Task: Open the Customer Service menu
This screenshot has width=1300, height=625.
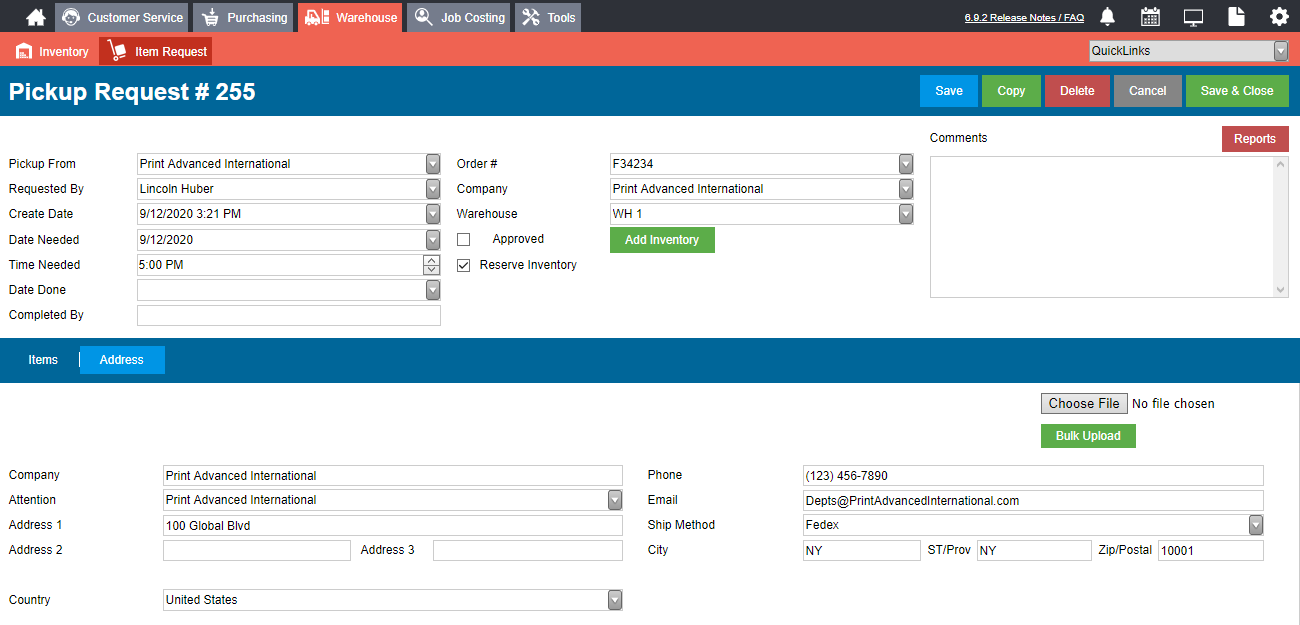Action: [x=122, y=17]
